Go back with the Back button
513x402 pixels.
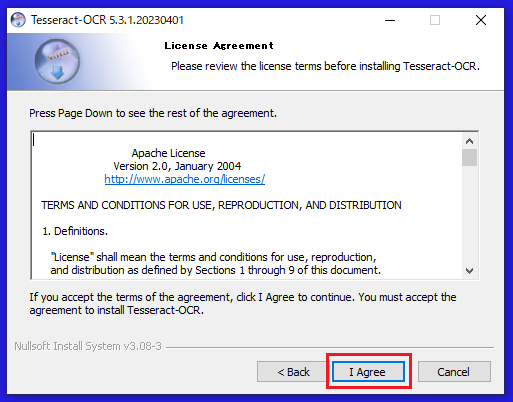[x=293, y=372]
